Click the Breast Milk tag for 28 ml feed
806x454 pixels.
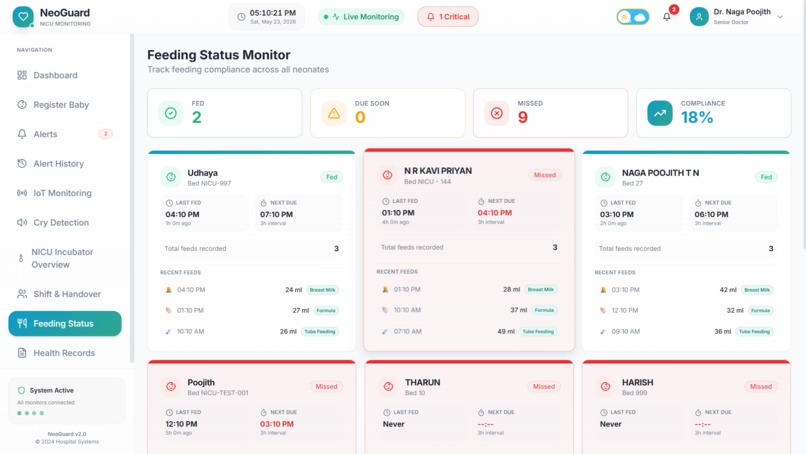tap(540, 289)
